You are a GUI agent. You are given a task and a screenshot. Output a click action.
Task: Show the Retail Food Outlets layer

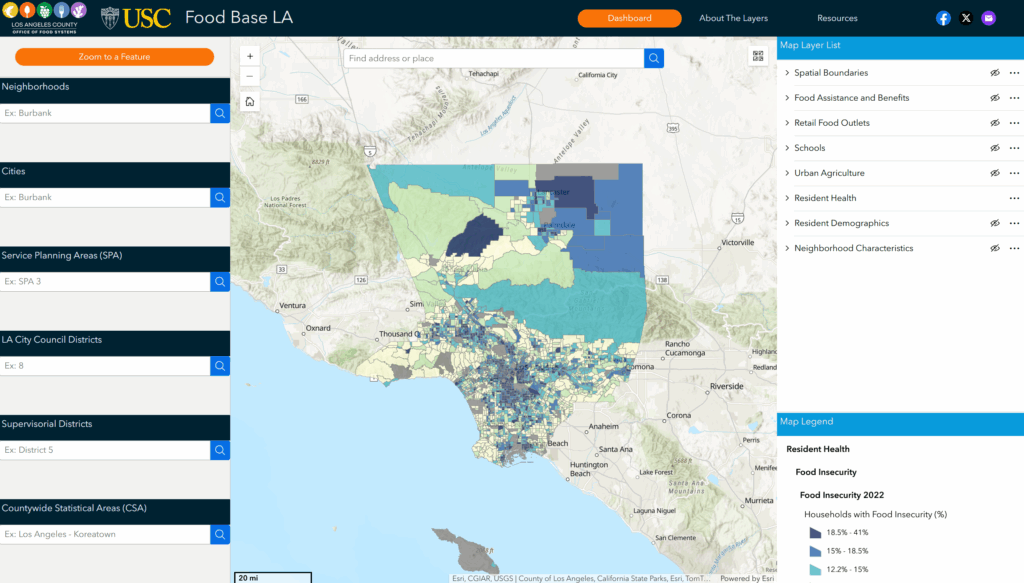[x=994, y=123]
